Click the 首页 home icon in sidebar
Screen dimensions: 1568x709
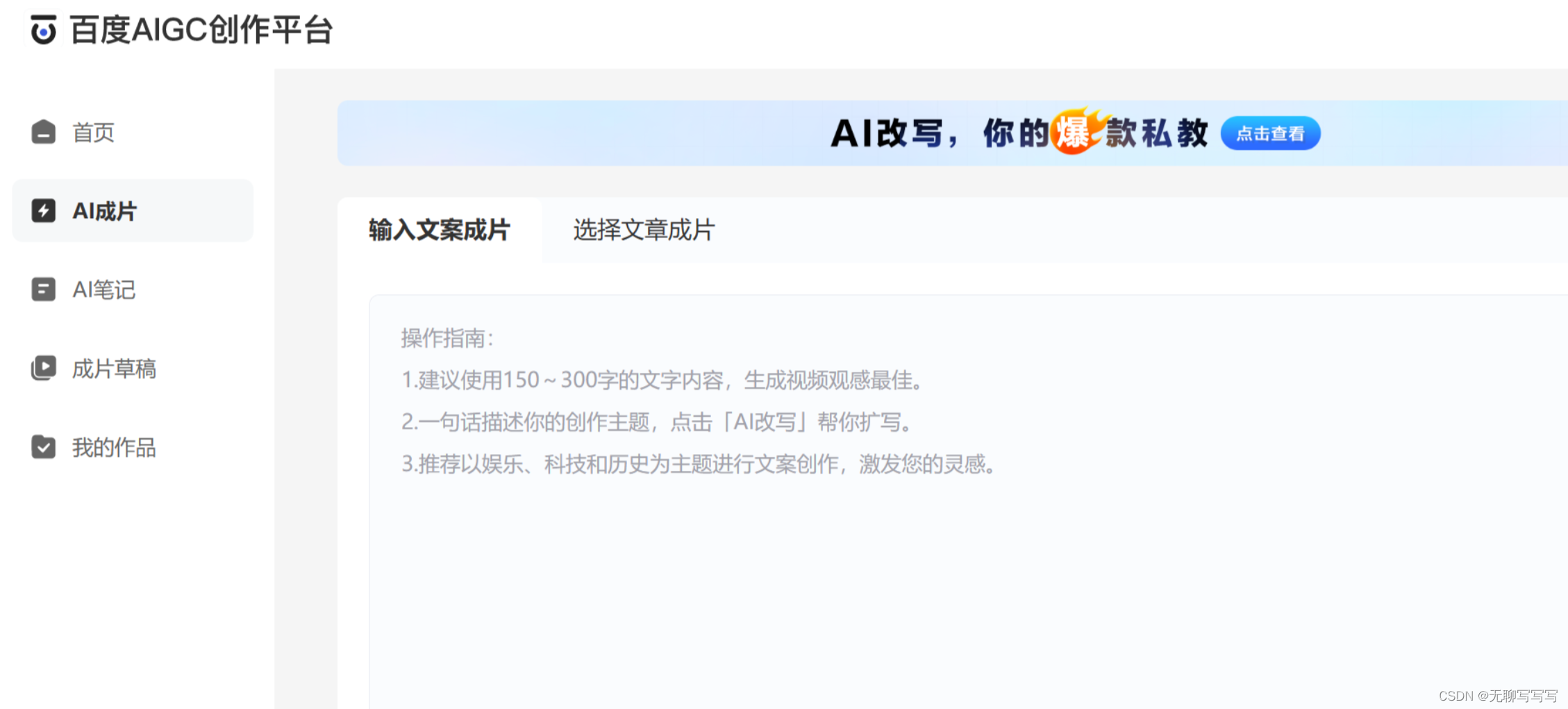coord(43,132)
